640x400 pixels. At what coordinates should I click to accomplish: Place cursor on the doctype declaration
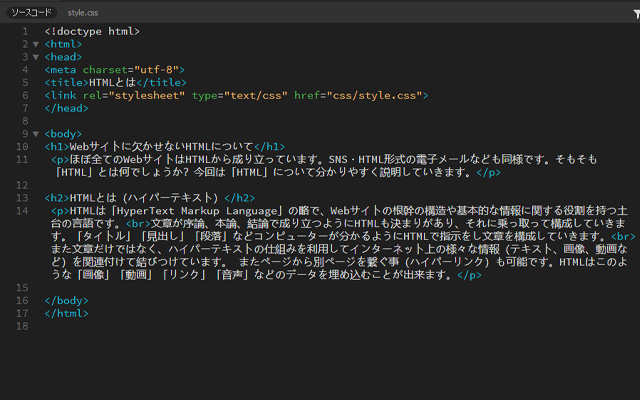(x=92, y=32)
